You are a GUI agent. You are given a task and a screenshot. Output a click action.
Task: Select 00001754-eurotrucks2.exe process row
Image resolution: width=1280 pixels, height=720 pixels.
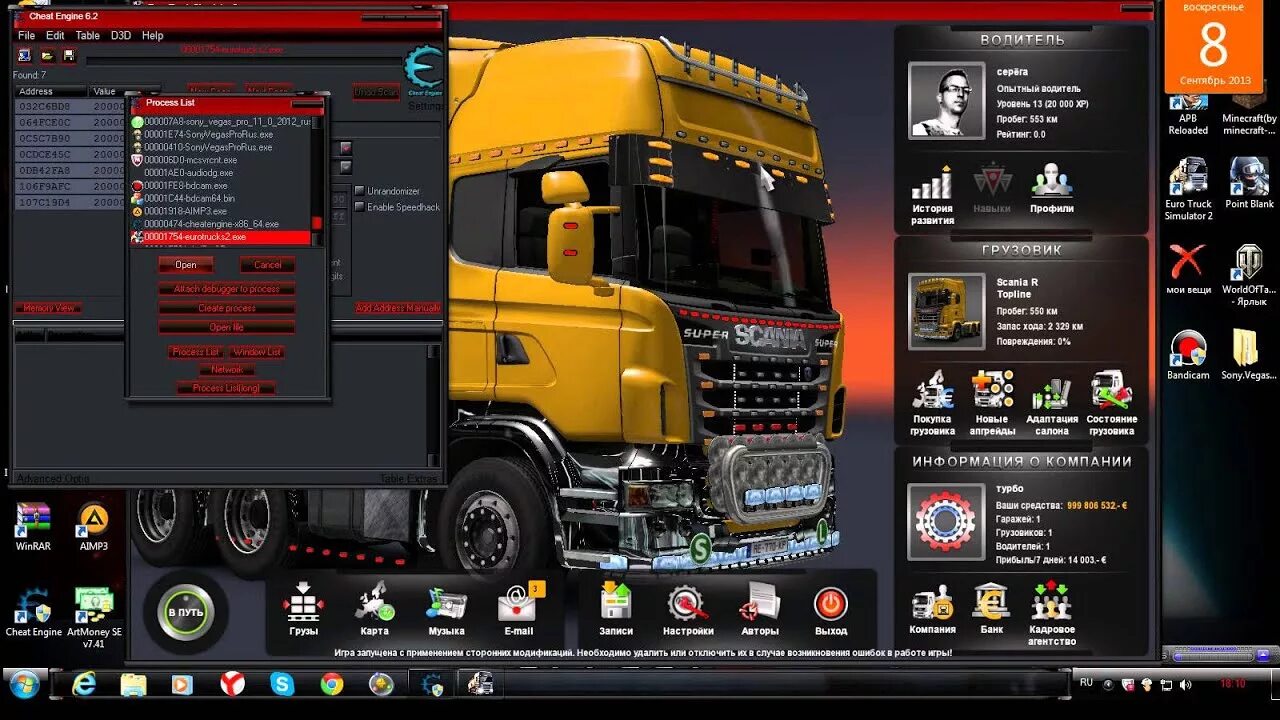[x=221, y=237]
